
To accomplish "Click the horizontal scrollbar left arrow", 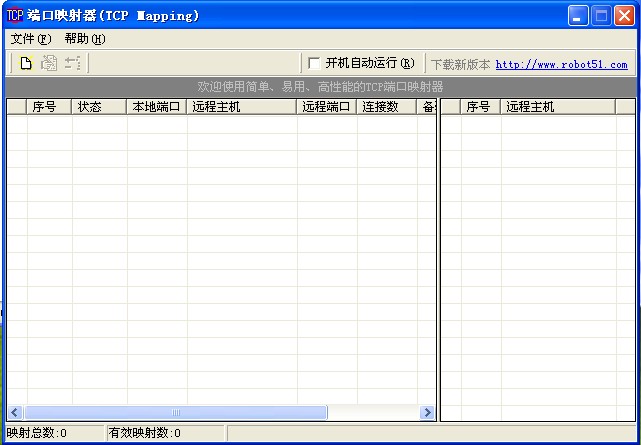I will 14,412.
